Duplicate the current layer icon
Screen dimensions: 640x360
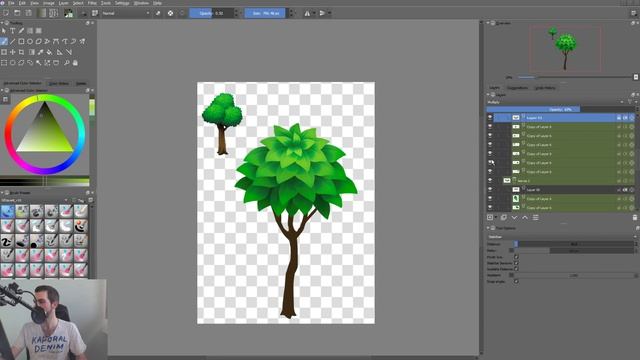[x=504, y=218]
